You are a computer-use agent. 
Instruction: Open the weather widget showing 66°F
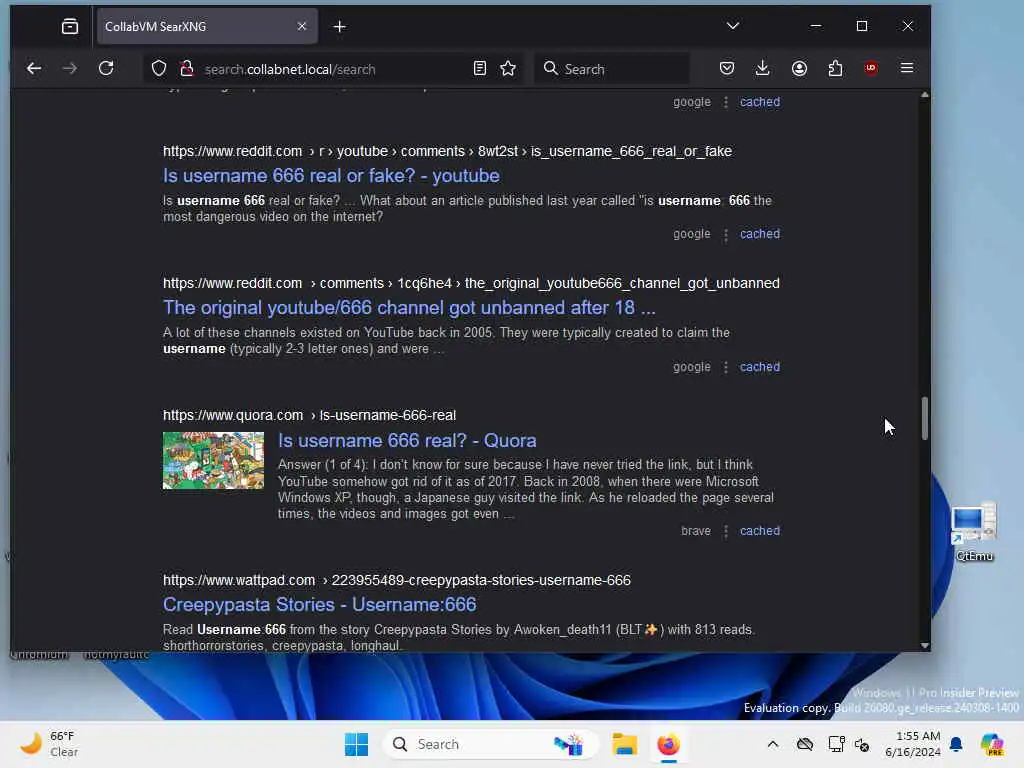point(49,744)
